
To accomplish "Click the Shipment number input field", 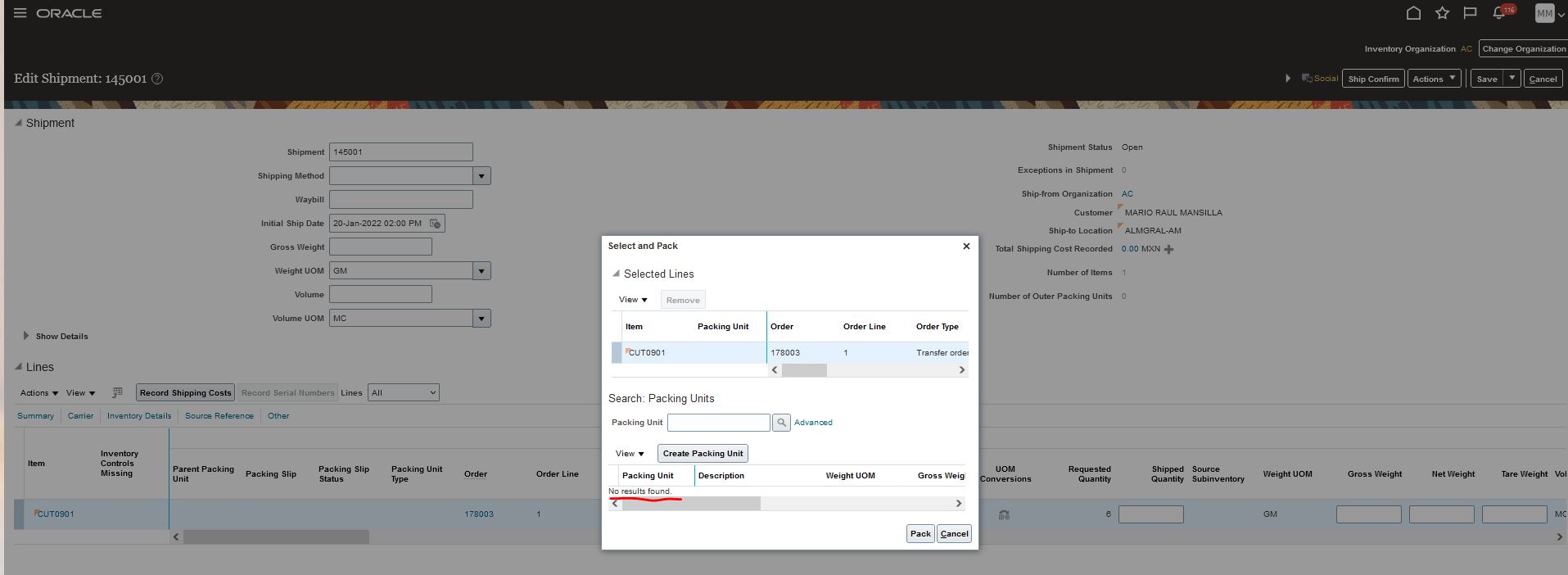I will tap(400, 152).
